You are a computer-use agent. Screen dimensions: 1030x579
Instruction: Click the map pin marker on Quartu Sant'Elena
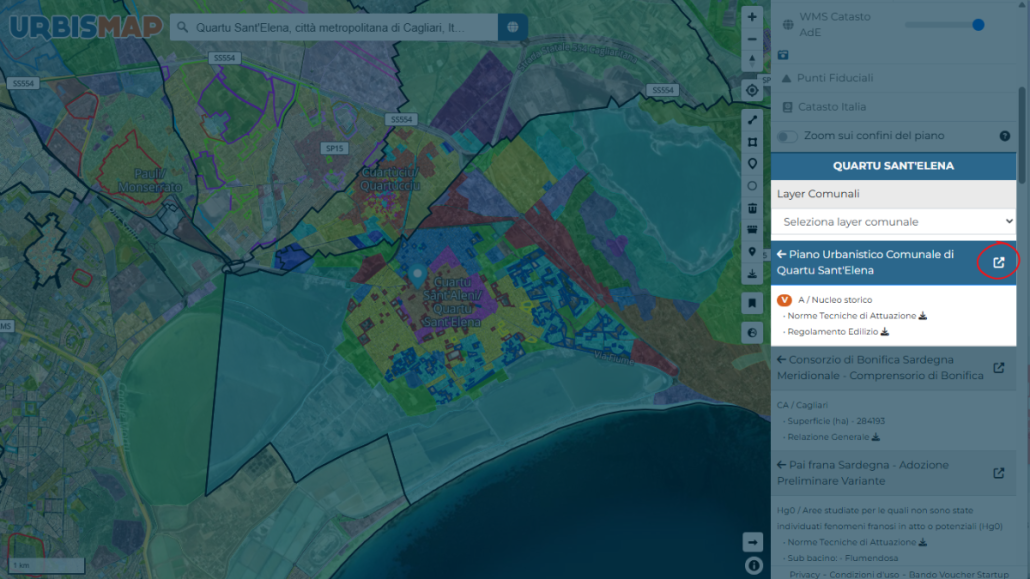coord(417,275)
